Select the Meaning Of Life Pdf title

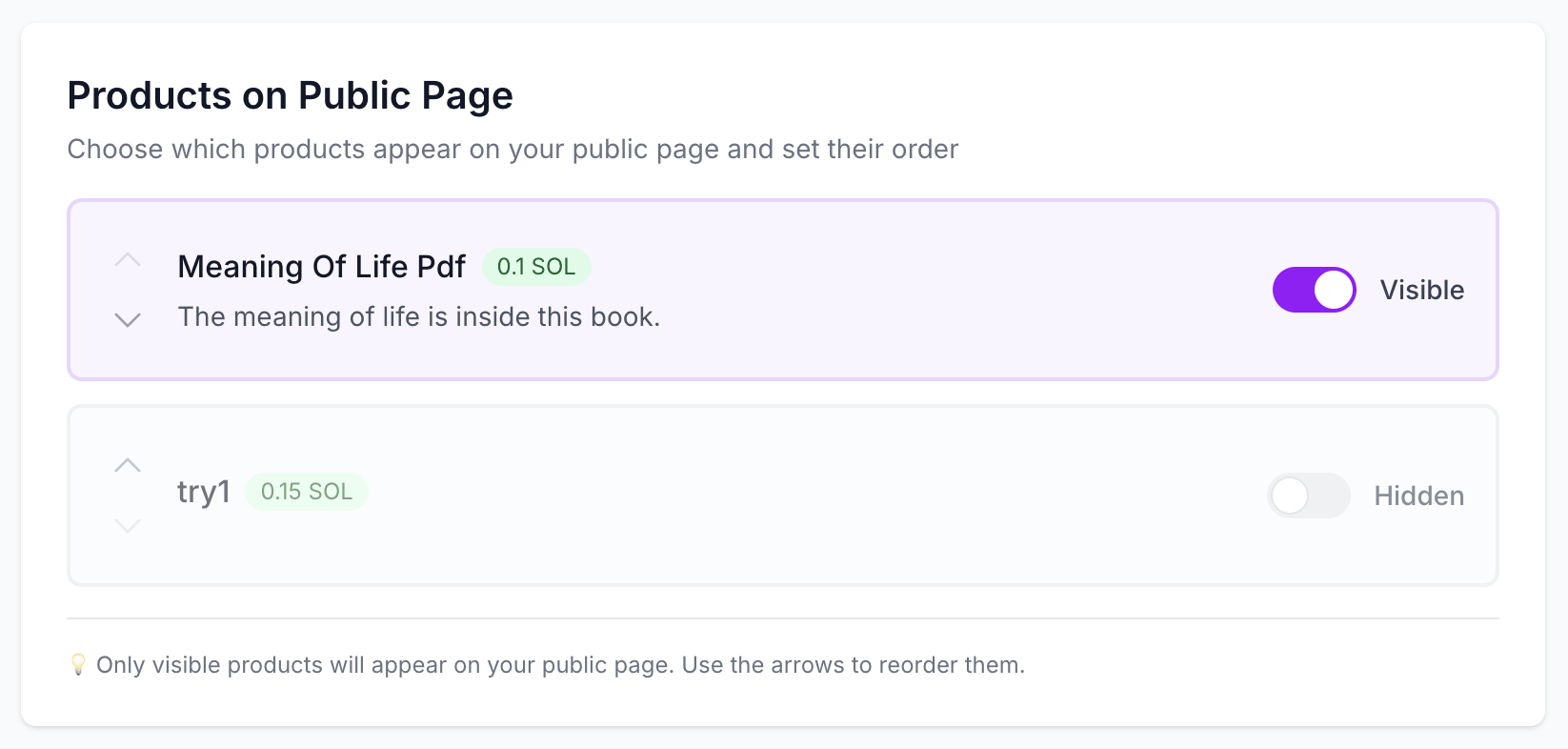coord(321,267)
